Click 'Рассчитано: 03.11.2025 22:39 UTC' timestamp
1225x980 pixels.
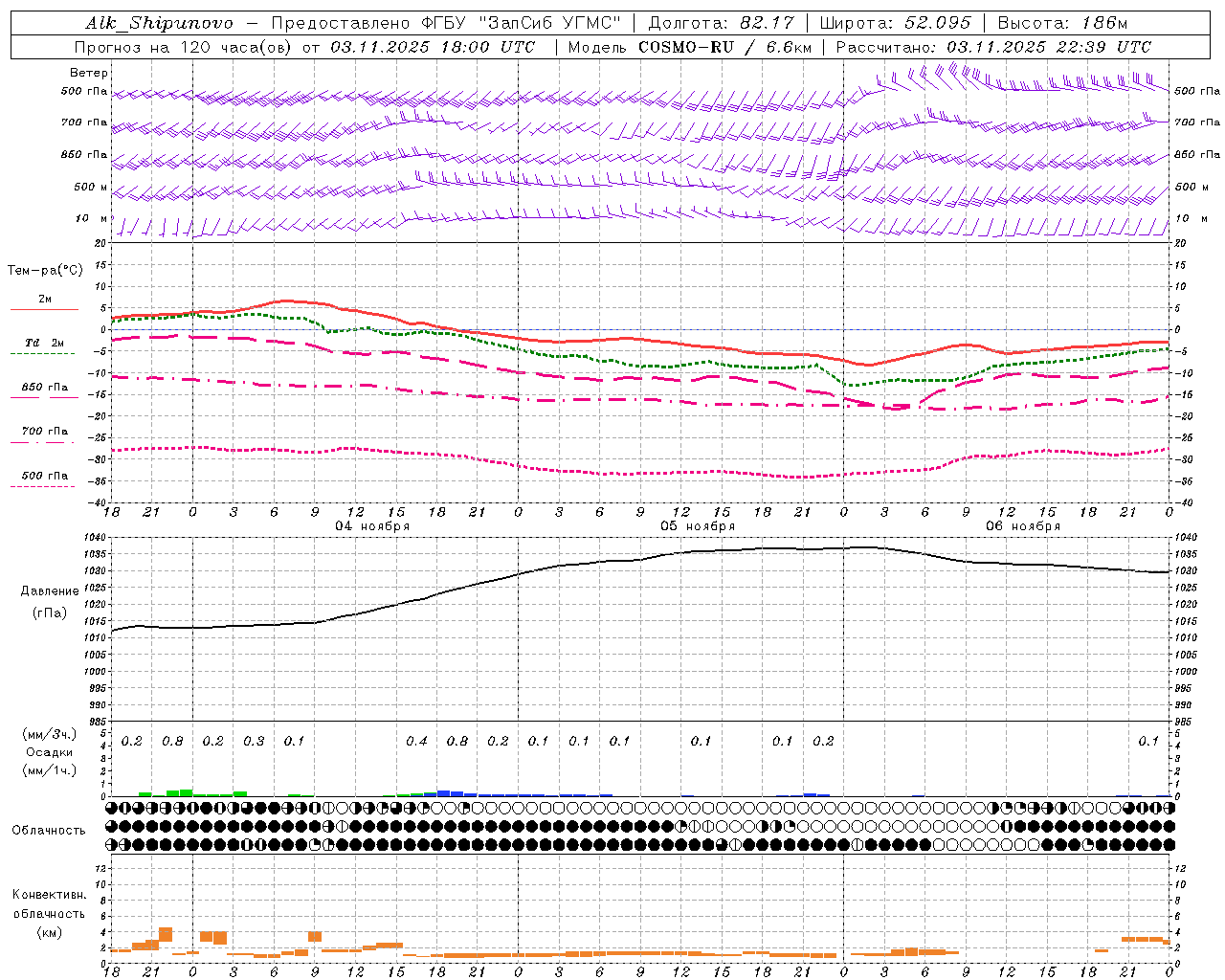993,47
